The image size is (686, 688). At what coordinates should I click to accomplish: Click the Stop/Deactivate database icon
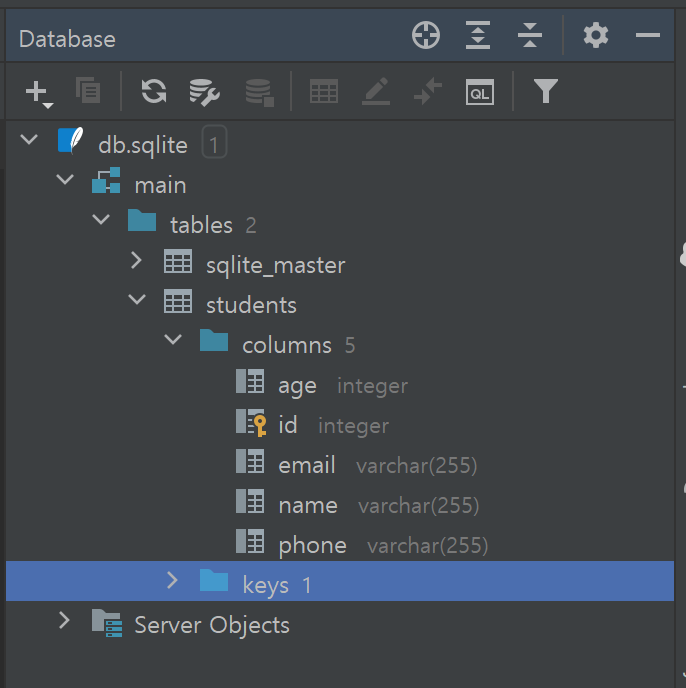tap(259, 93)
